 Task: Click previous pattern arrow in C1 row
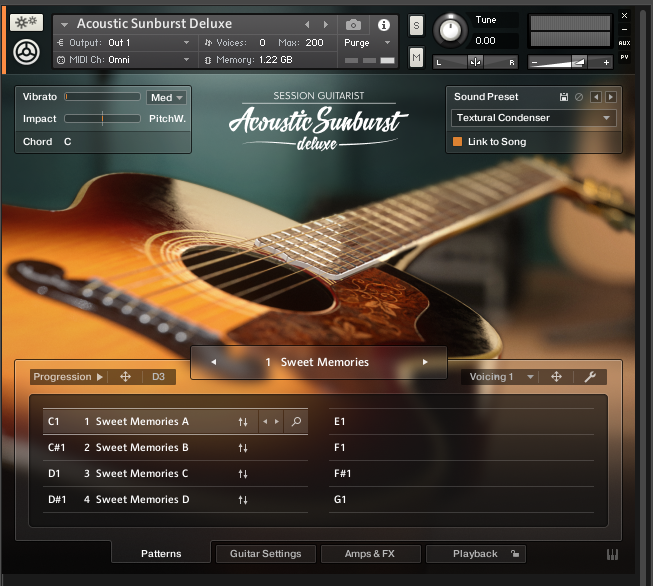coord(265,421)
